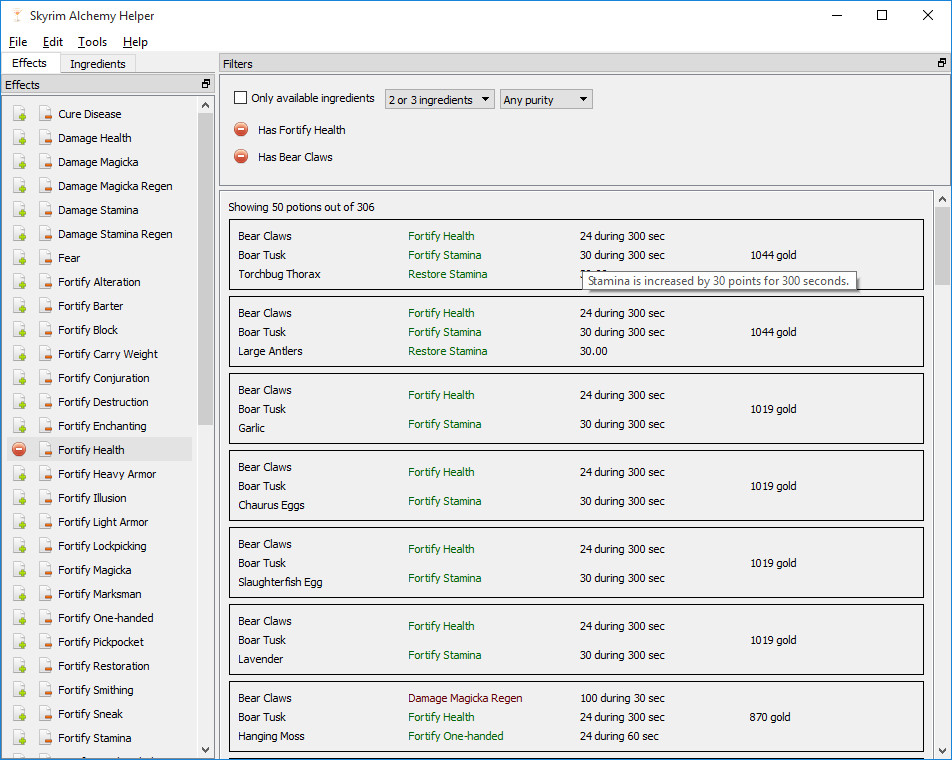Open the 'Any purity' dropdown
952x760 pixels.
[546, 100]
